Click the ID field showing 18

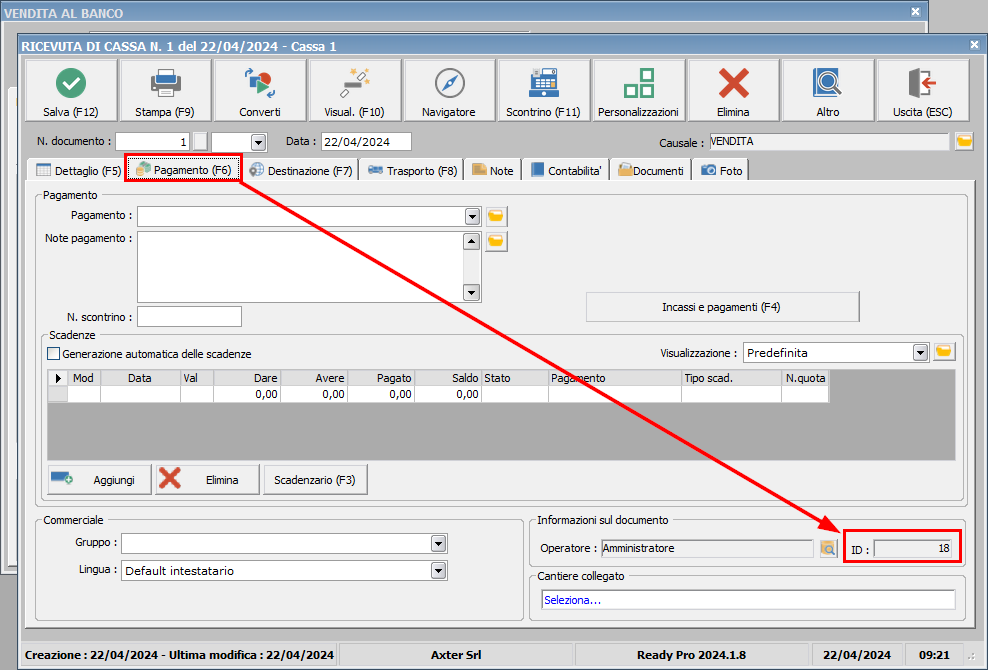[x=912, y=548]
